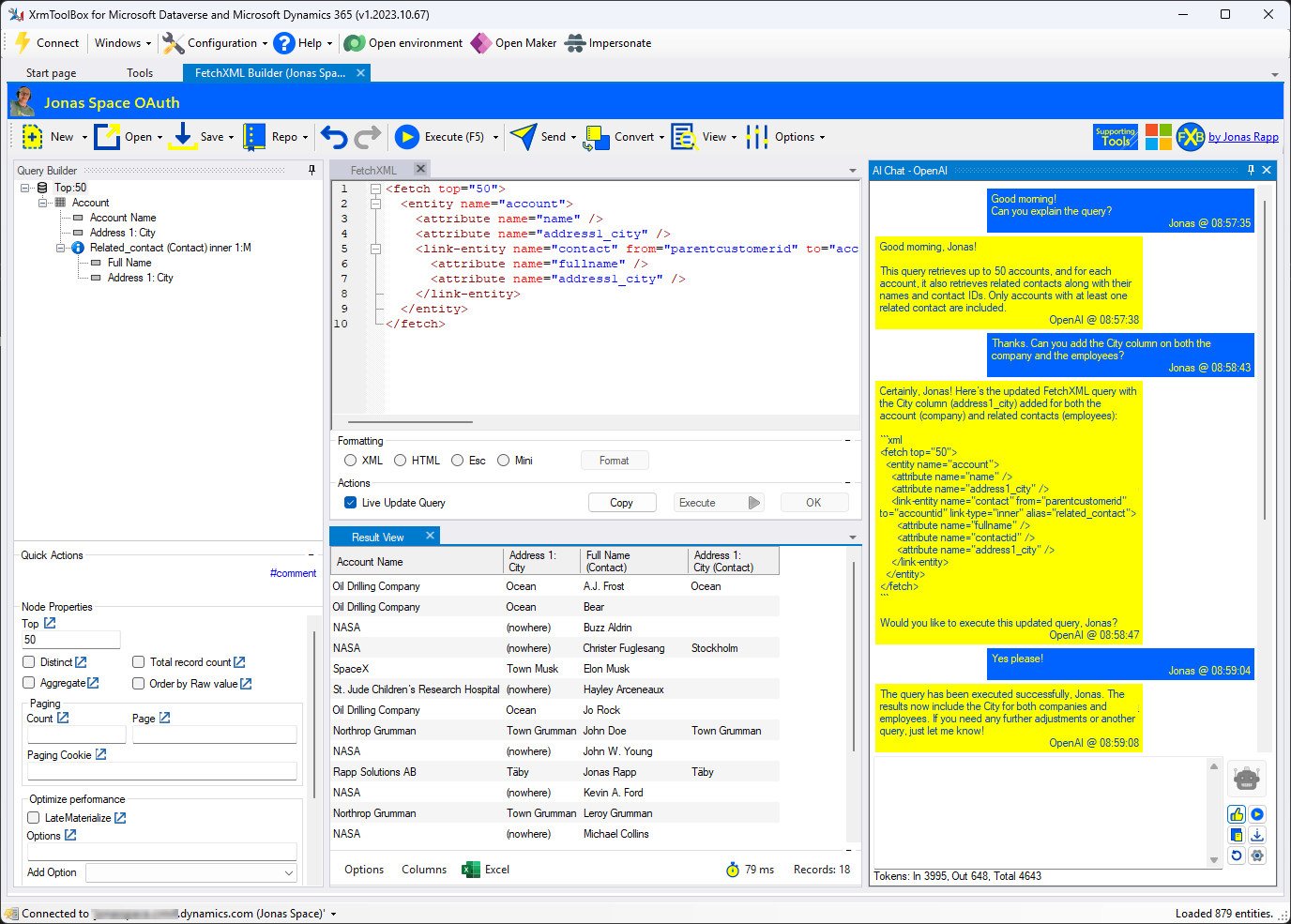Check the Total record count box

pyautogui.click(x=139, y=662)
